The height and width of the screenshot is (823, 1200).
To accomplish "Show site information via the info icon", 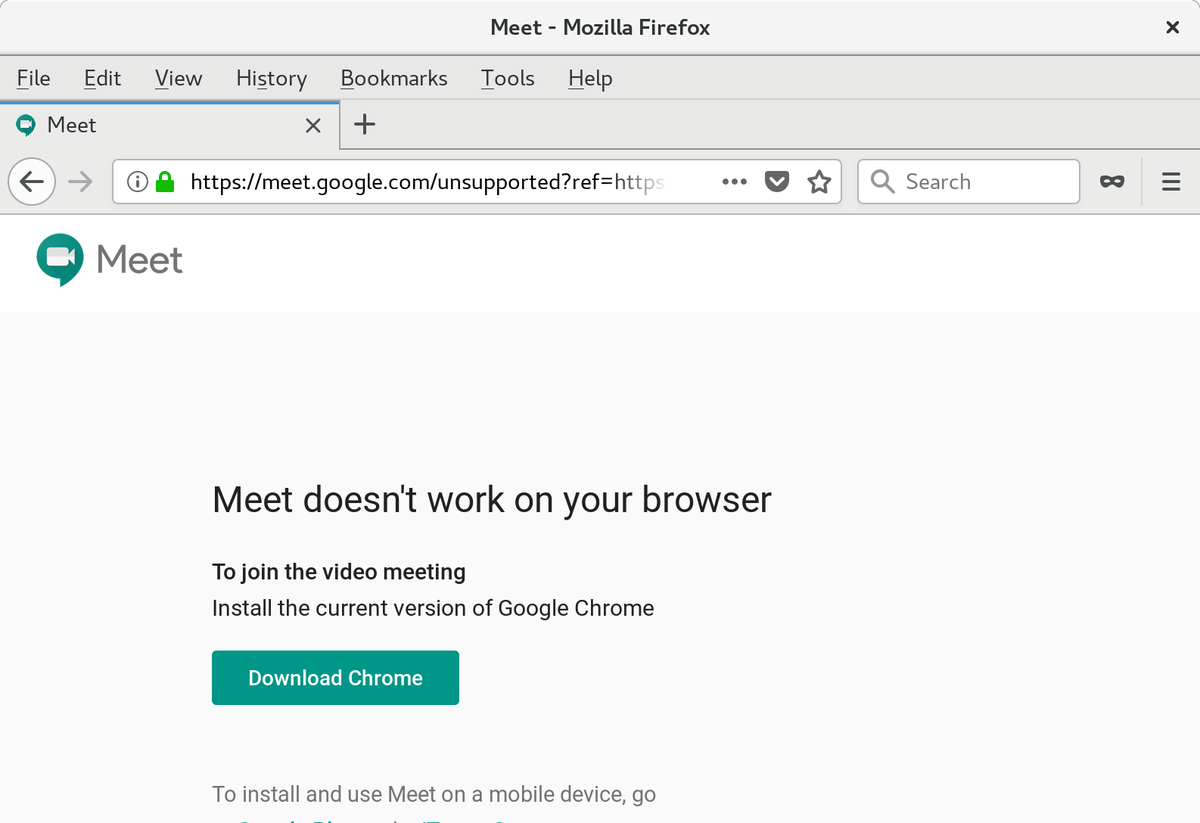I will coord(138,182).
